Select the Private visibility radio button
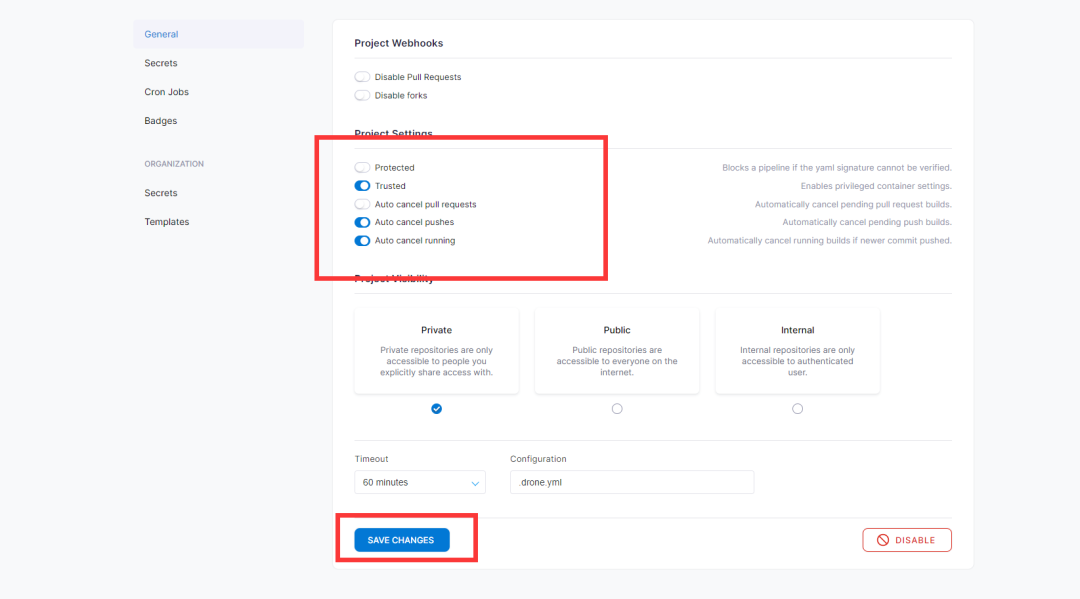 437,409
